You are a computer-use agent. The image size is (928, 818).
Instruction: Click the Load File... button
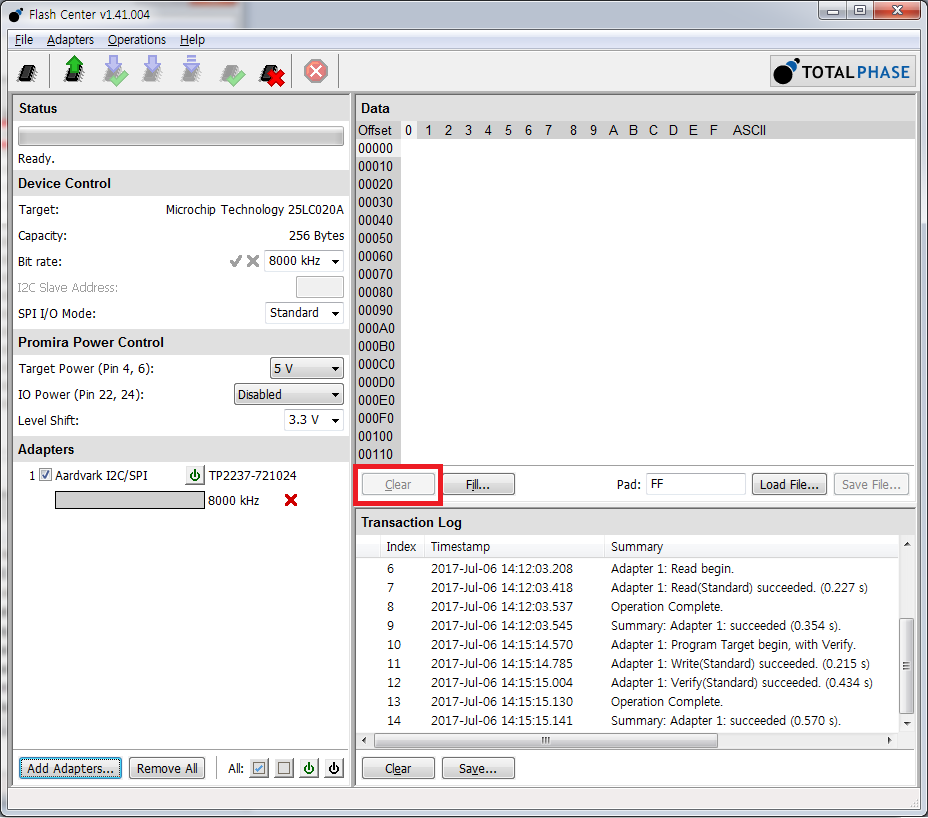coord(789,485)
